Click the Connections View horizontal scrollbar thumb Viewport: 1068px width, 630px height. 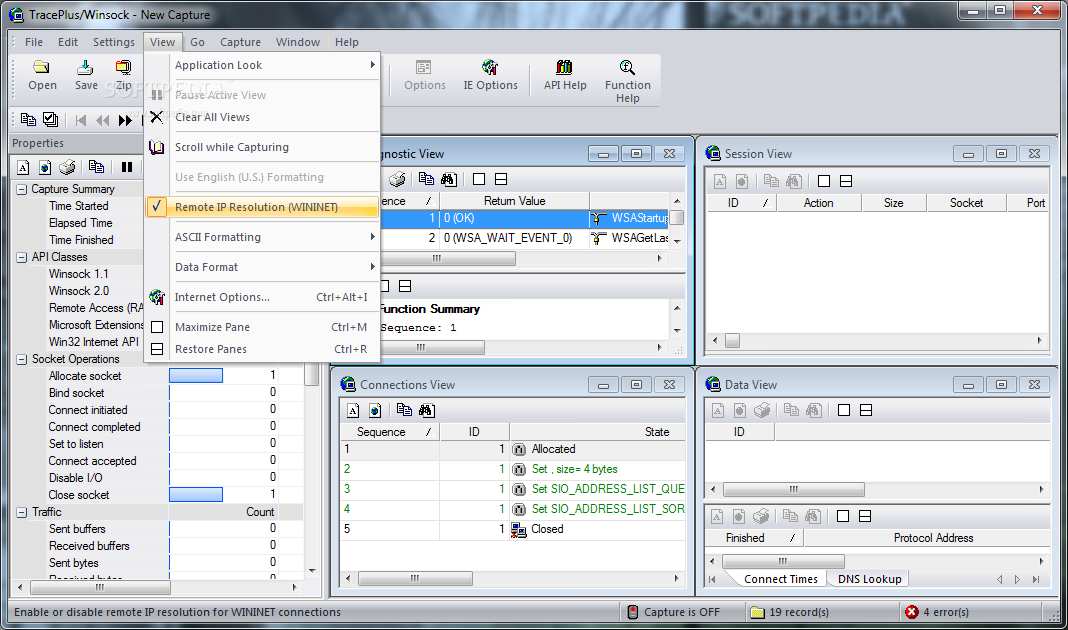point(415,578)
